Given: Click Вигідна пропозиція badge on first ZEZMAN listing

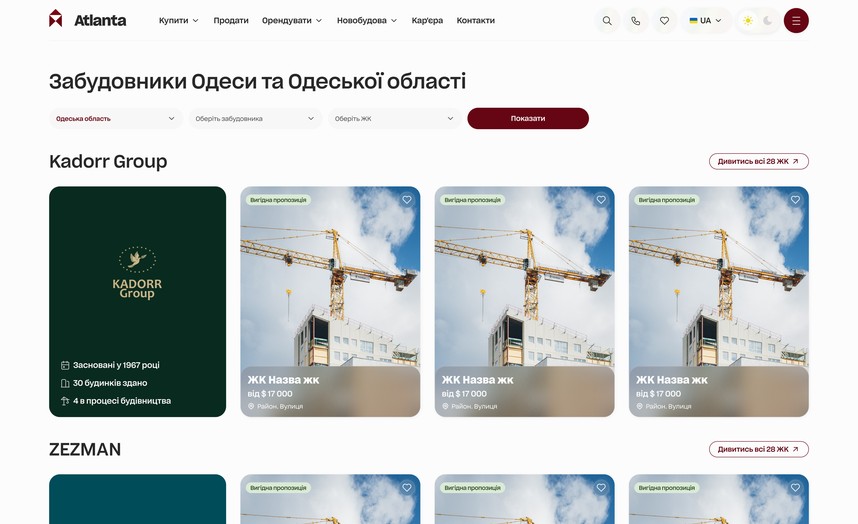Looking at the screenshot, I should click(x=278, y=487).
